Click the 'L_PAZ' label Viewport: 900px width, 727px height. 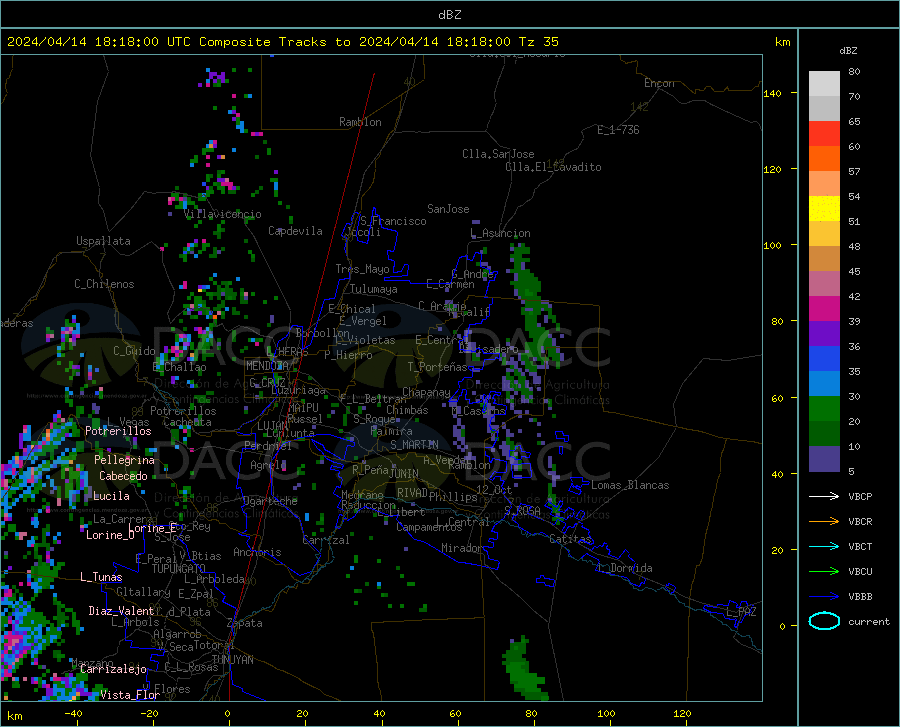(x=741, y=612)
